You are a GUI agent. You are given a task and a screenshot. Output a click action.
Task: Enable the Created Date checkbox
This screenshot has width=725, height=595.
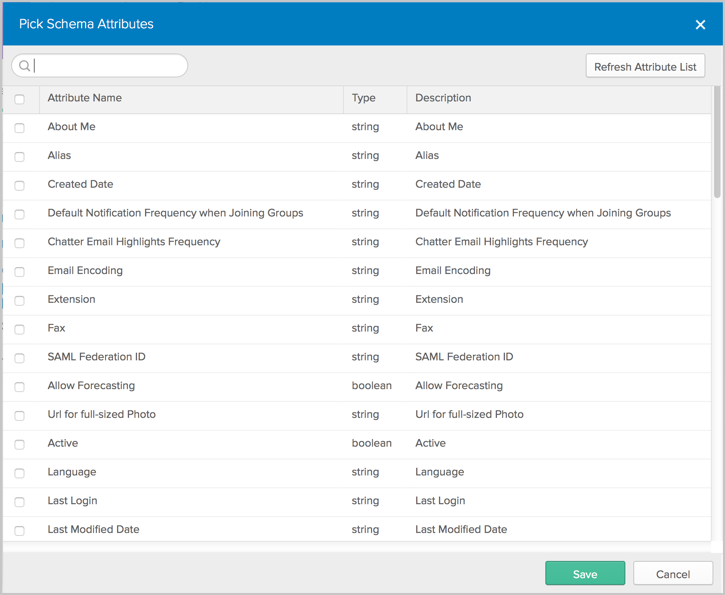point(19,185)
